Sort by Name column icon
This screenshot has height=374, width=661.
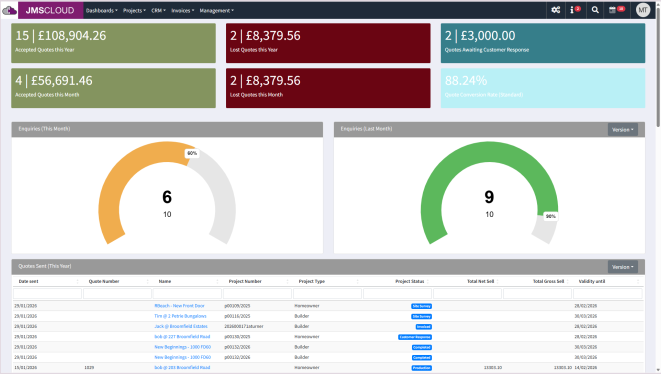(x=218, y=281)
